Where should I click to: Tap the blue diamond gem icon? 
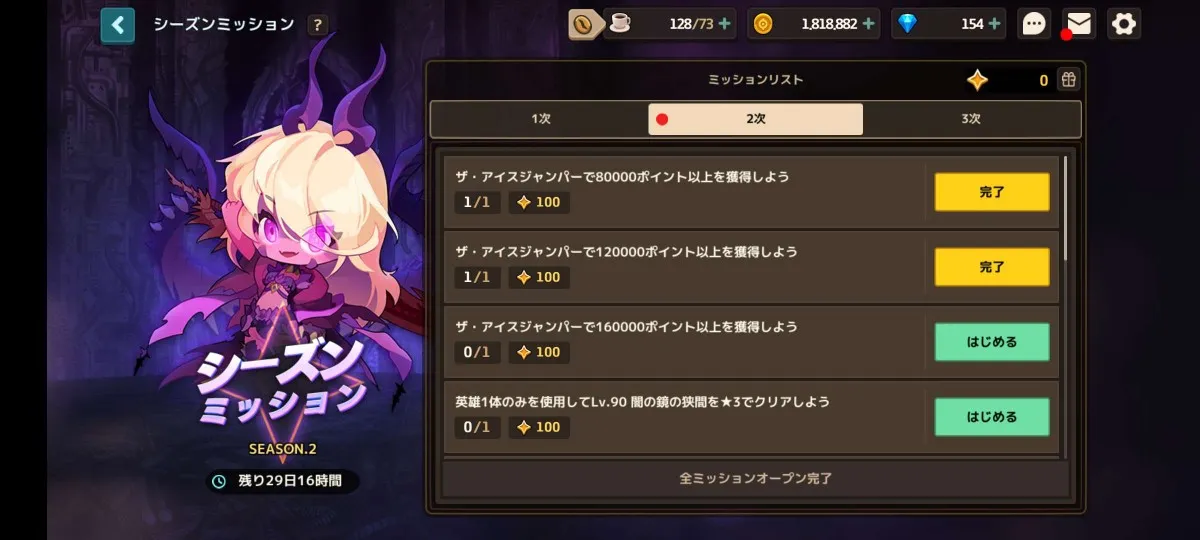pos(907,24)
